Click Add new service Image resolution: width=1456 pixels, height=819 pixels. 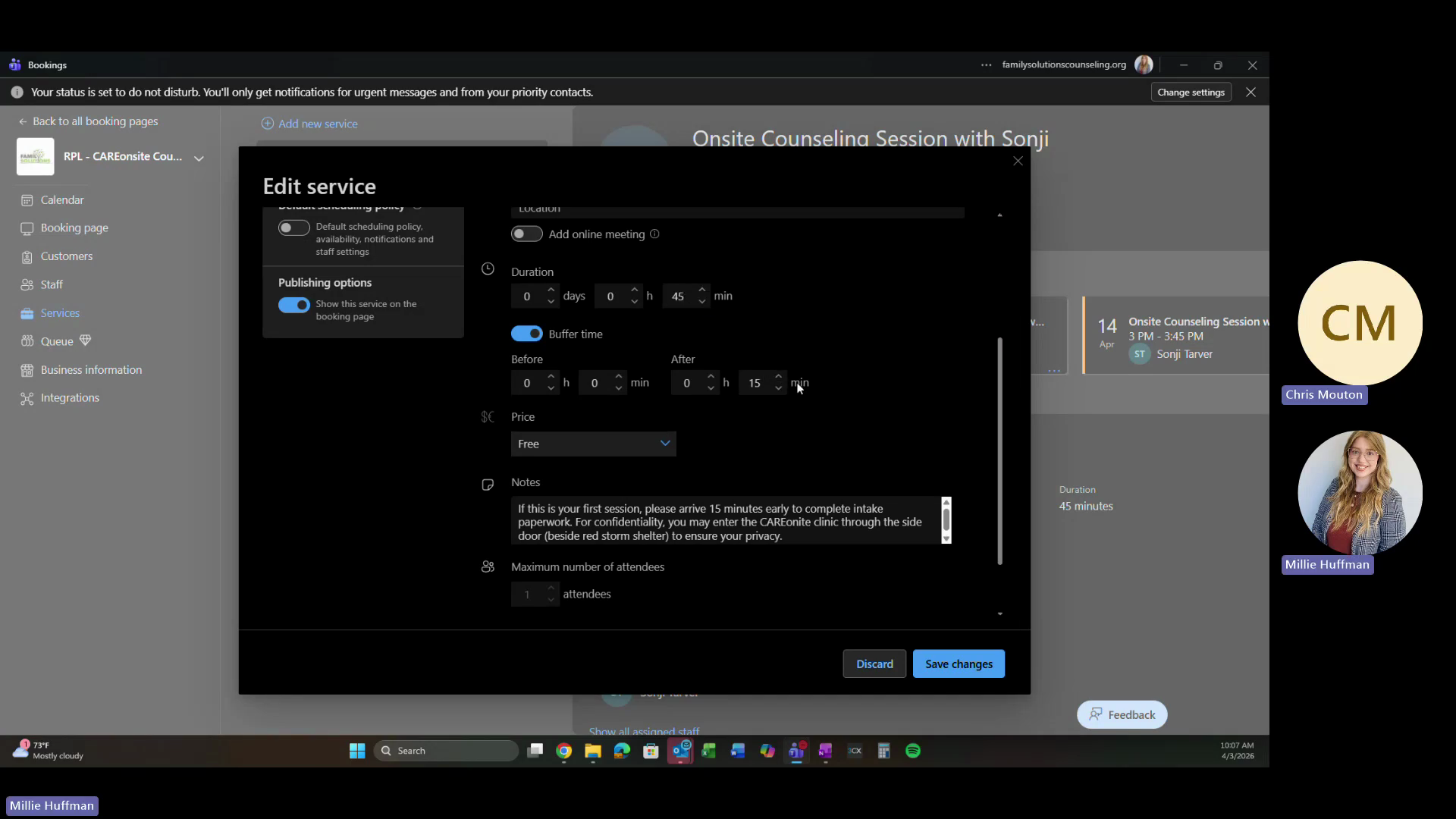pos(309,124)
